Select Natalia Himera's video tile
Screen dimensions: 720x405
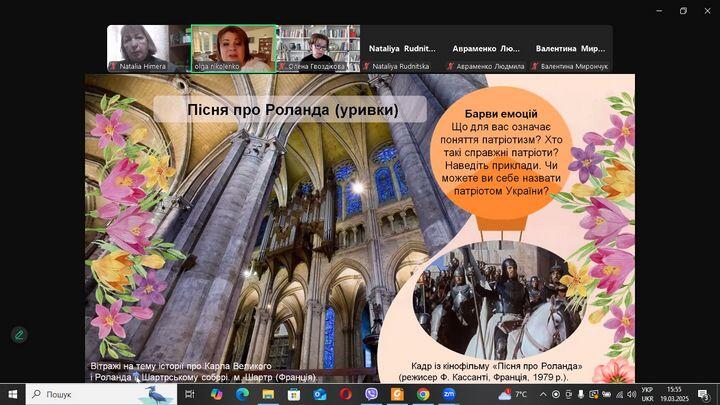[149, 48]
